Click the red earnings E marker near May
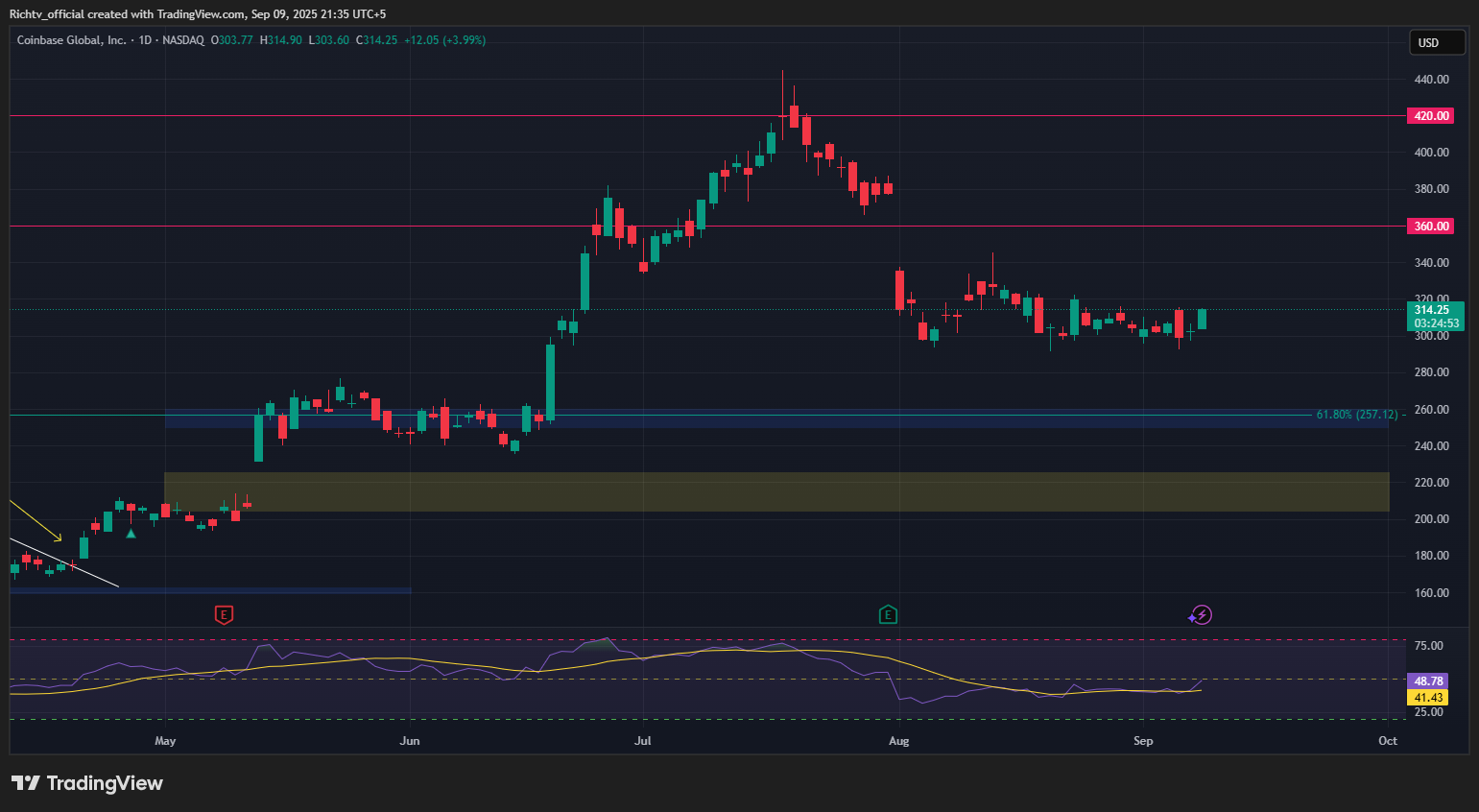 pos(224,614)
